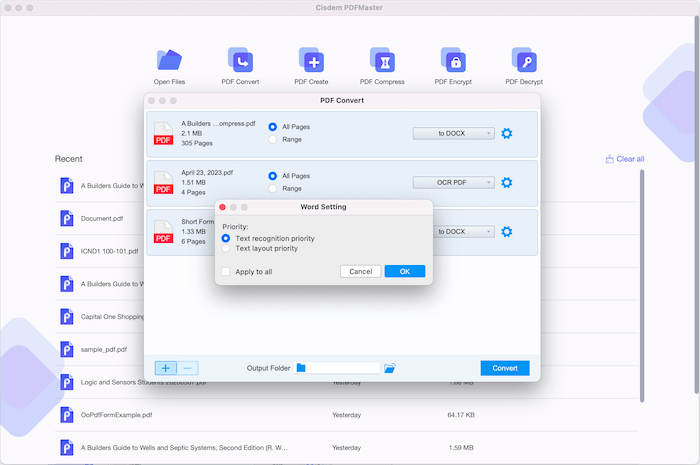Open to DOCX dropdown for Short Form file
Viewport: 700px width, 465px height.
[464, 232]
